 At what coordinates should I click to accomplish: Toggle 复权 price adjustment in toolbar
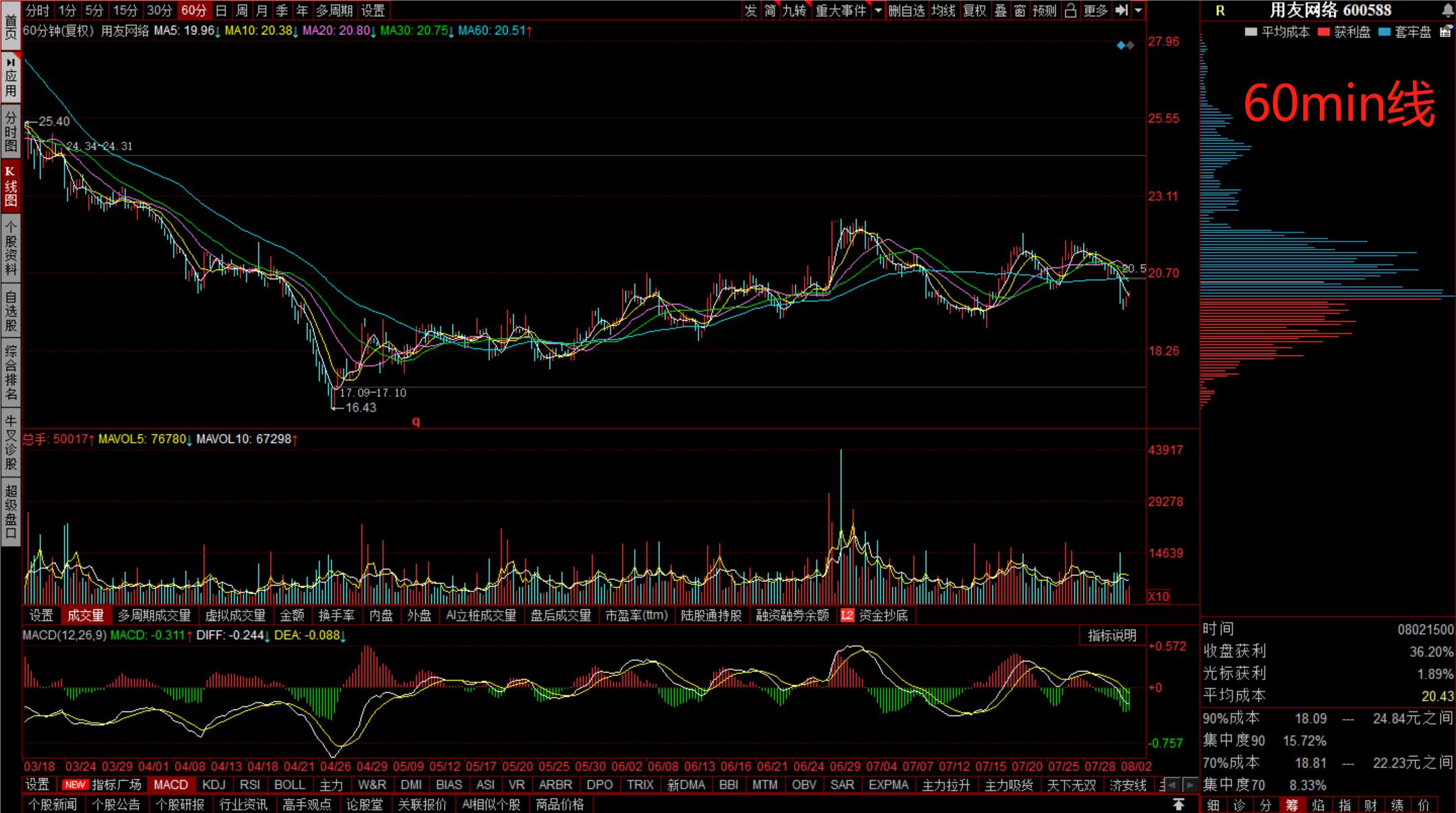pos(974,10)
